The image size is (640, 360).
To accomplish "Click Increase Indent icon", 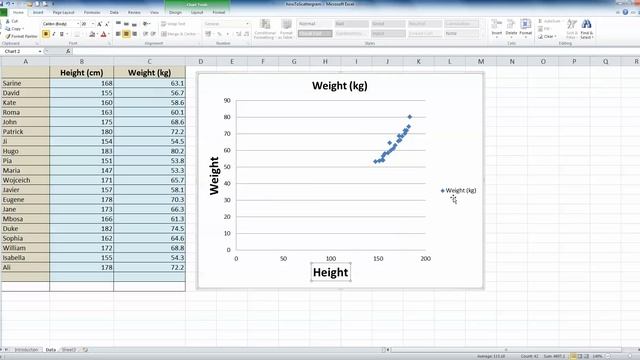I will [153, 34].
